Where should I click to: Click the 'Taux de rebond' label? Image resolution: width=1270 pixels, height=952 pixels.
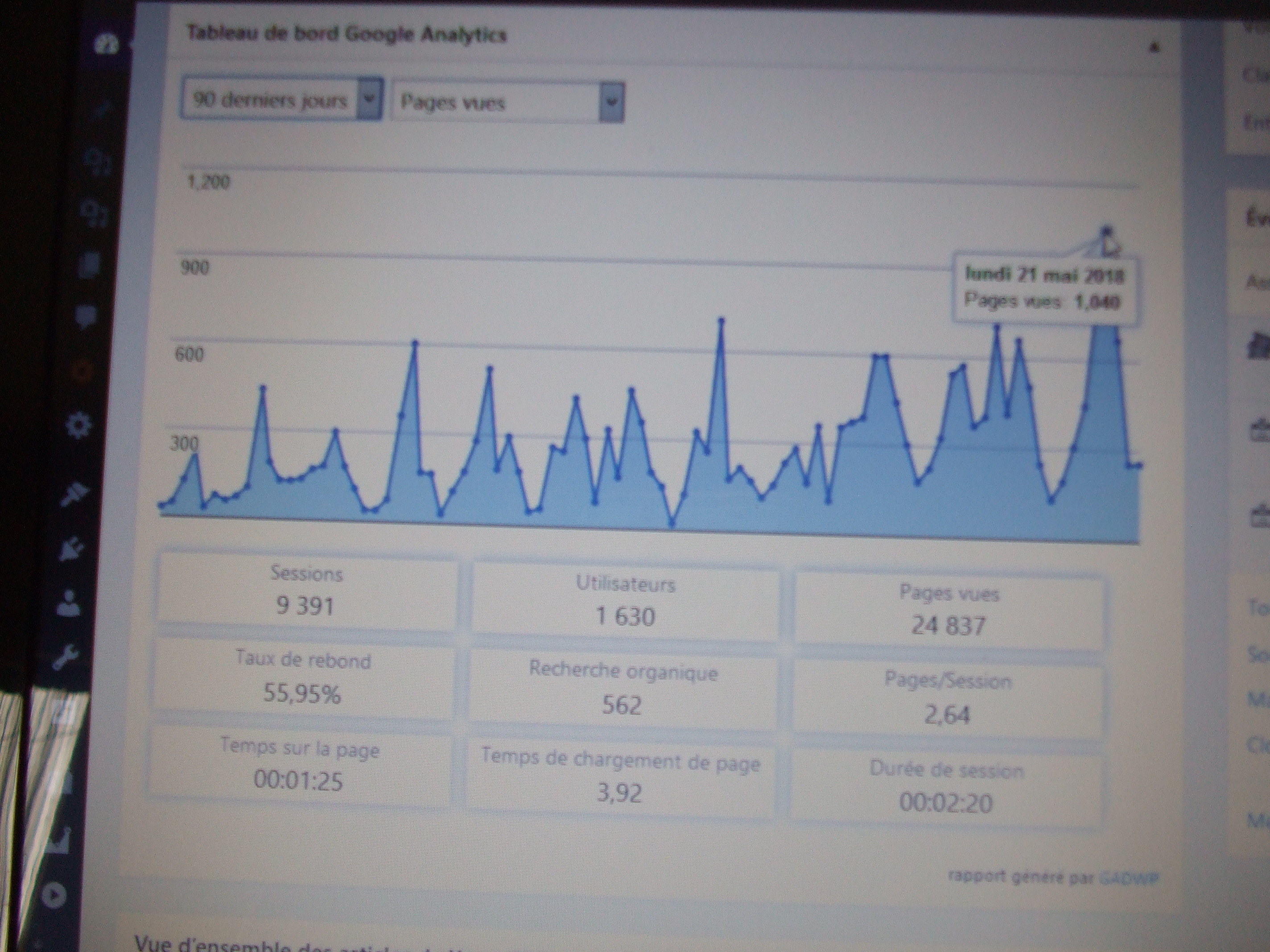[x=303, y=660]
